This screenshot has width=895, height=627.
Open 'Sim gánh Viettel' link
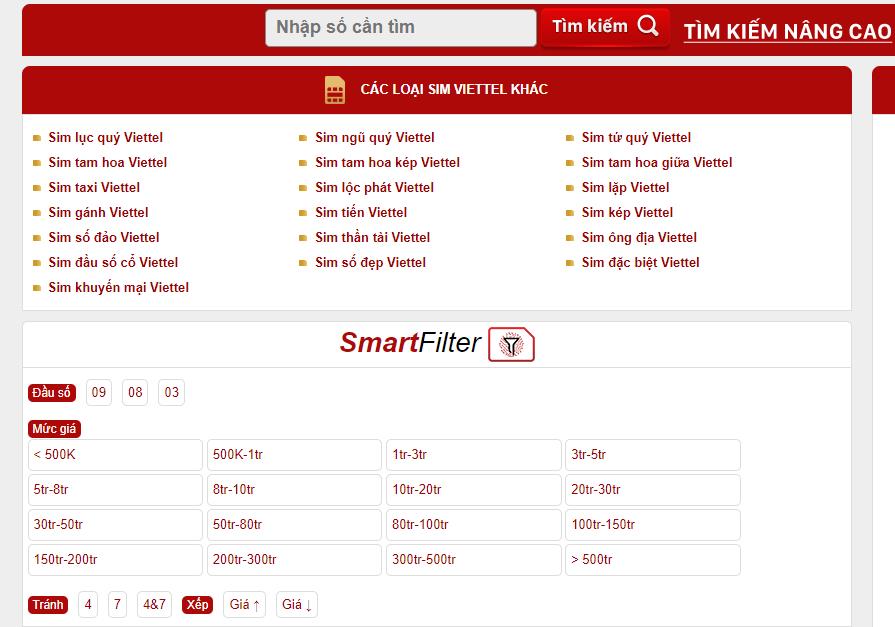point(98,213)
